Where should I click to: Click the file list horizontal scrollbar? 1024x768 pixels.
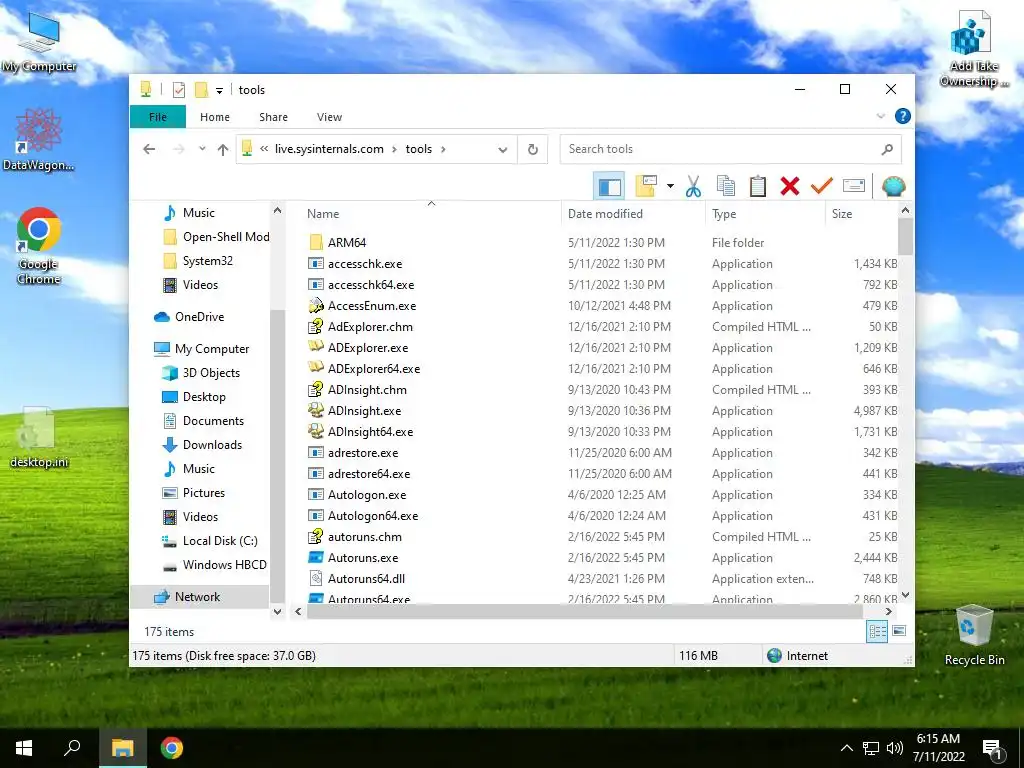click(585, 612)
